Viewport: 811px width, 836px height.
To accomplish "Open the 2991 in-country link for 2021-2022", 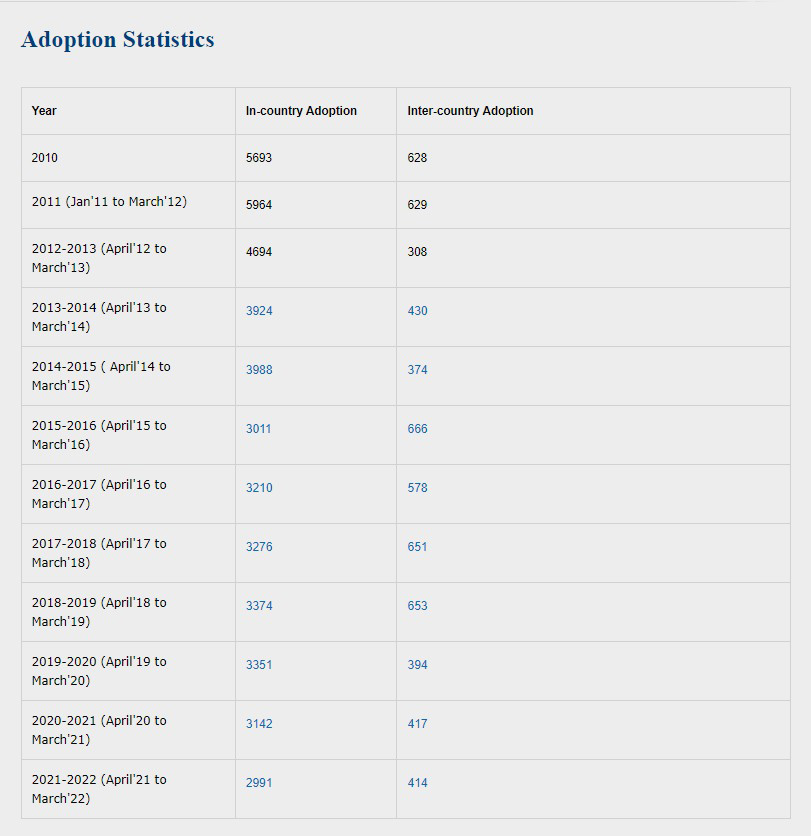I will 259,783.
